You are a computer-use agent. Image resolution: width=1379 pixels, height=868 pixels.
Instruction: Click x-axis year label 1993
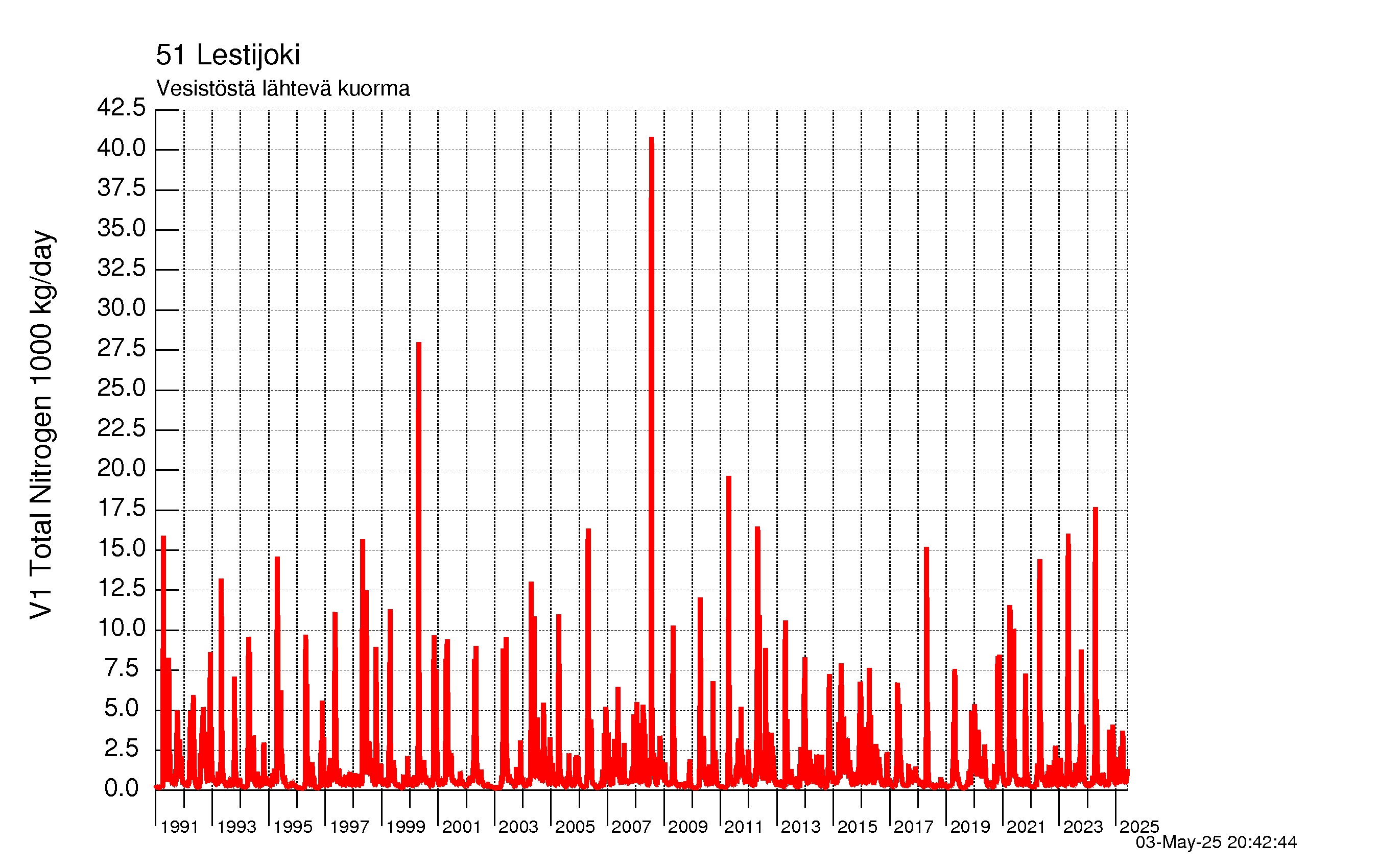[236, 827]
